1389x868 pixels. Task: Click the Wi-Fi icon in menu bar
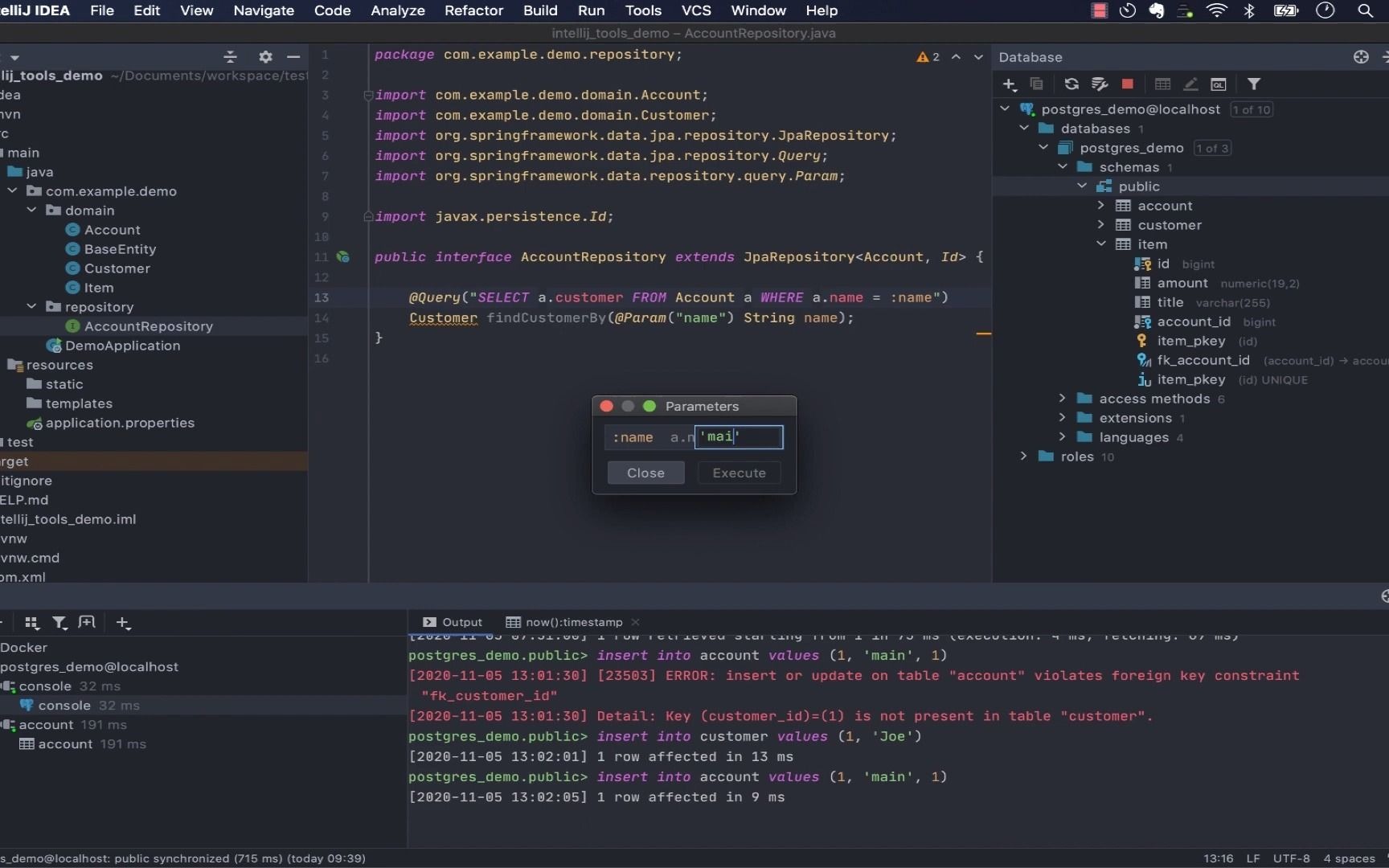[1217, 10]
